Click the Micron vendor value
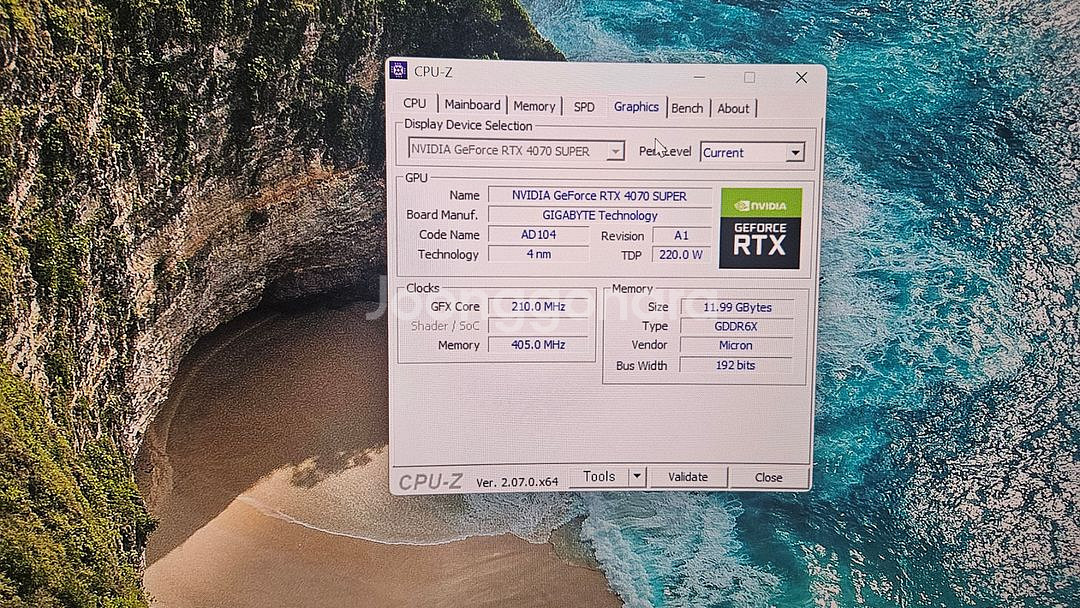Screen dimensions: 1080x608 (736, 346)
